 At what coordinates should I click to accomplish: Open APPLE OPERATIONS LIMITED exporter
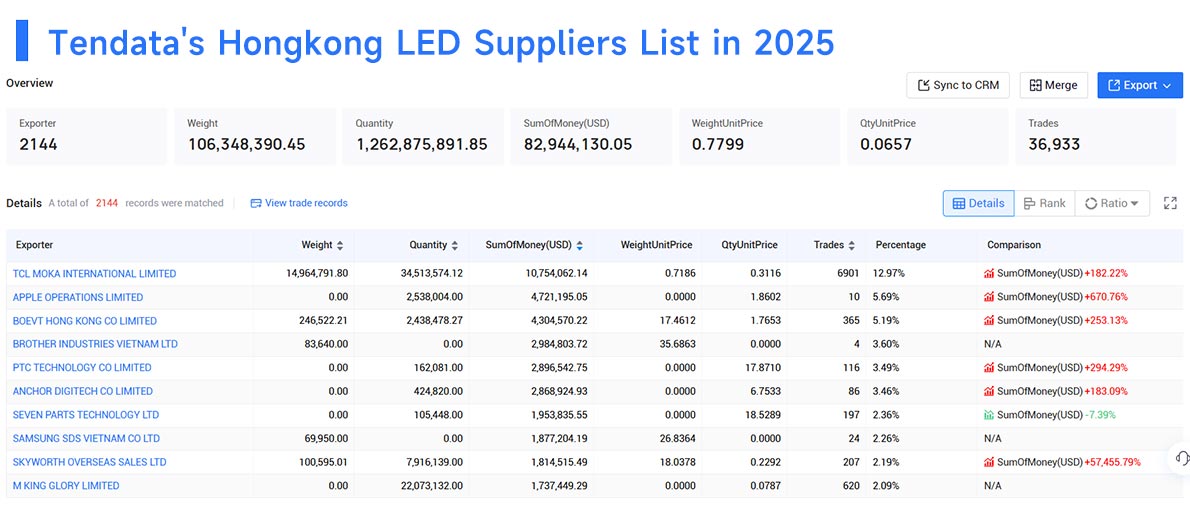(x=77, y=297)
